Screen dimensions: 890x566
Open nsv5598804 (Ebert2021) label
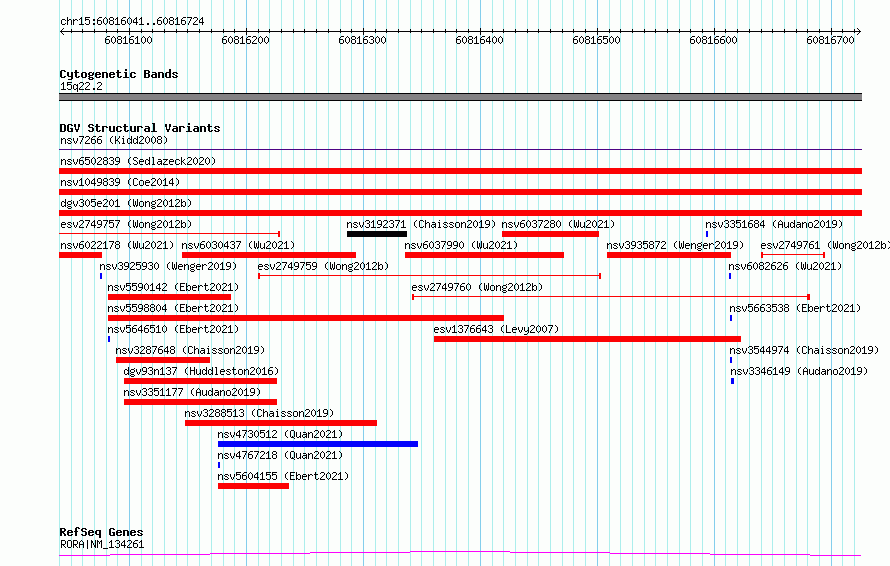pyautogui.click(x=173, y=308)
